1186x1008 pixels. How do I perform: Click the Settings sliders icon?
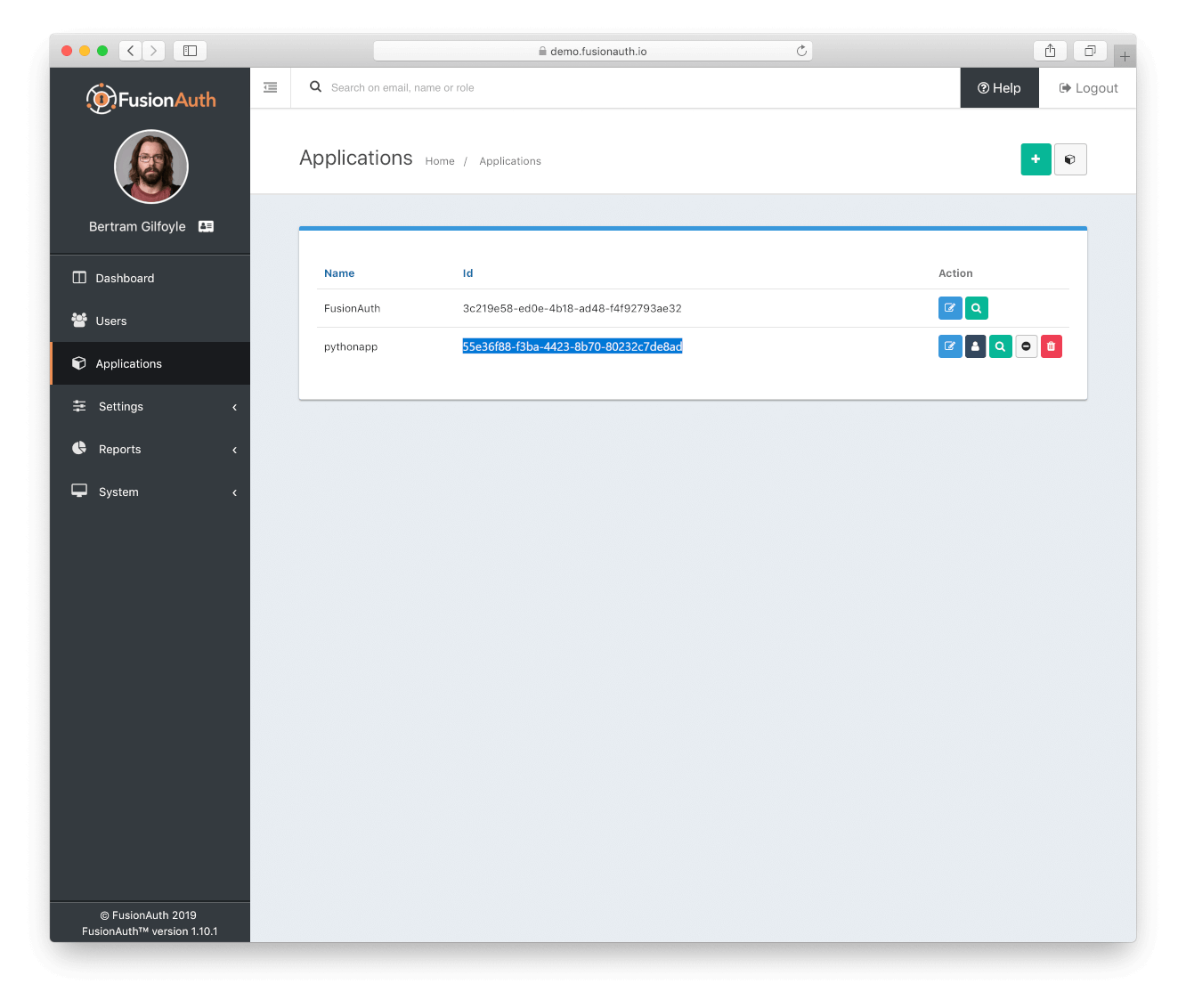pos(79,405)
